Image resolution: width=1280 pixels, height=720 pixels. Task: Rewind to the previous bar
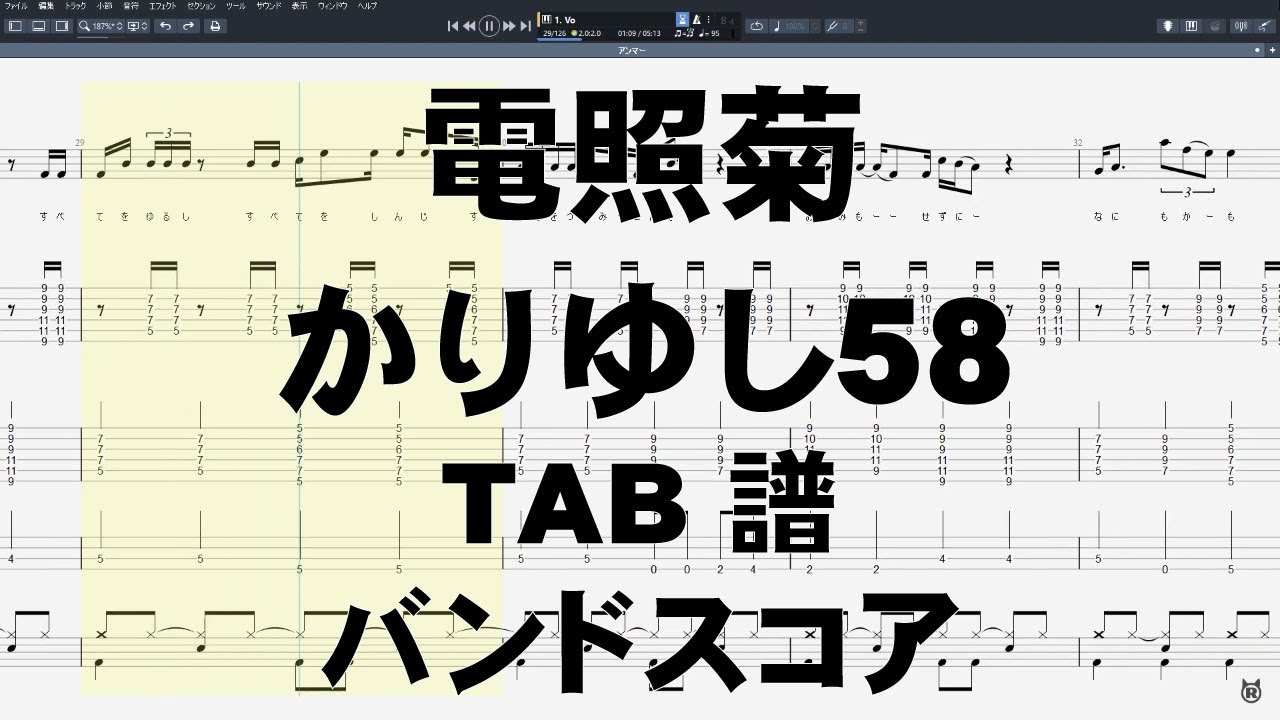pos(469,26)
